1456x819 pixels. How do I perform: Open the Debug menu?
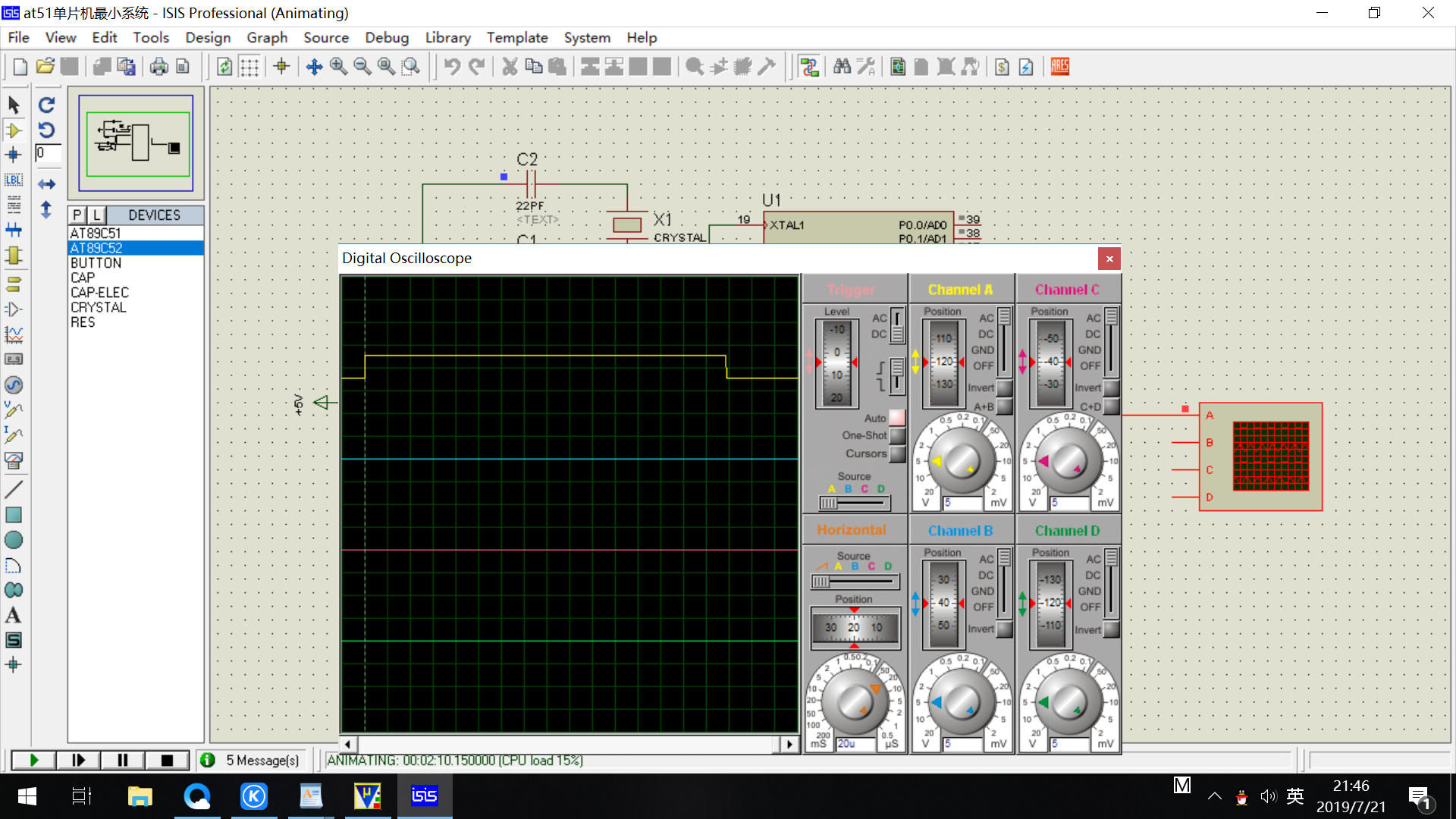pos(387,37)
